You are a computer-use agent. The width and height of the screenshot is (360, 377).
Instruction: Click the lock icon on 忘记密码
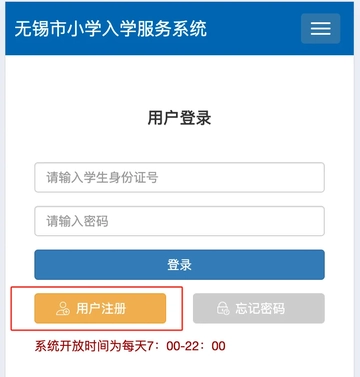223,308
